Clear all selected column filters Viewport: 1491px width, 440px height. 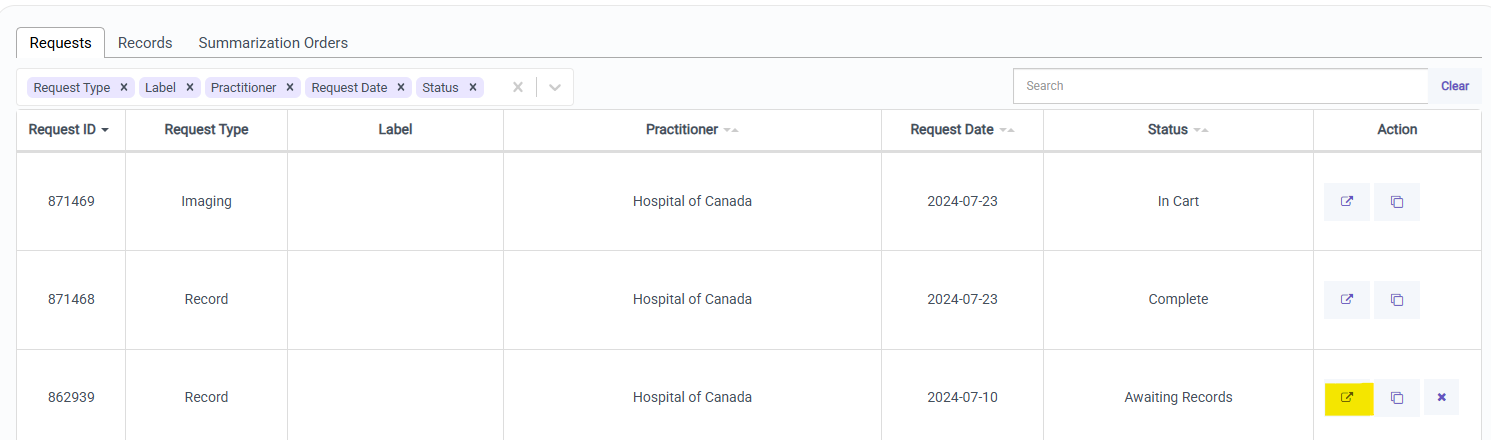518,87
